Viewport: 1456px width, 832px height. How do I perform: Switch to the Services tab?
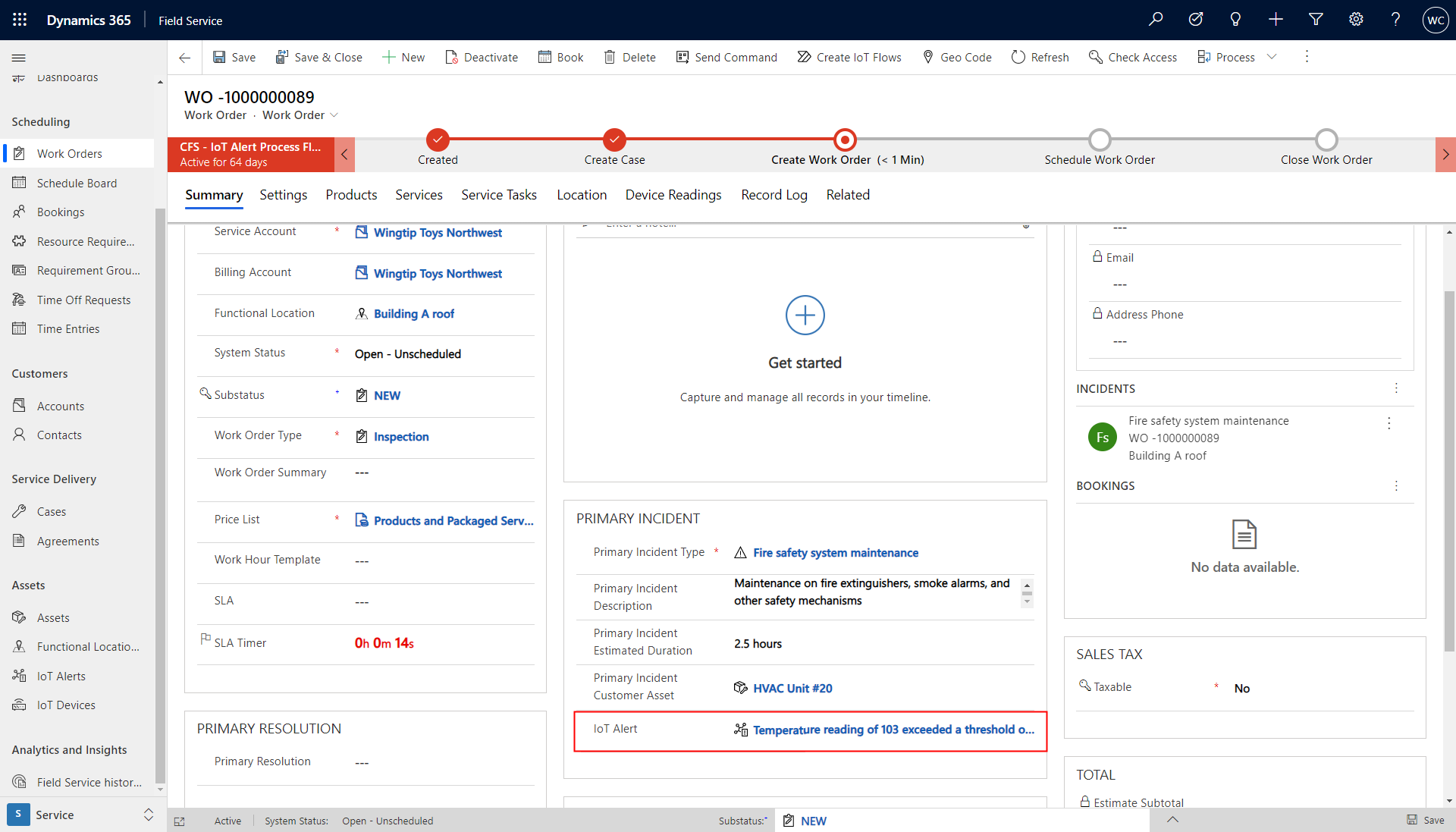click(x=416, y=195)
